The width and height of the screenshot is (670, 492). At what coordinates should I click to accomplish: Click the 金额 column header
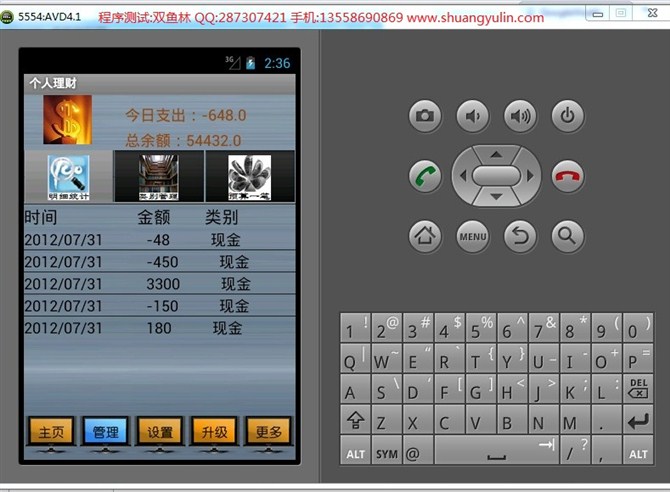pyautogui.click(x=154, y=217)
